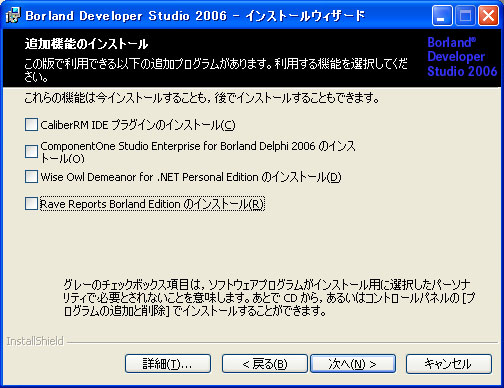504x388 pixels.
Task: Toggle Rave Reports Borland Edition checkbox
Action: point(31,203)
